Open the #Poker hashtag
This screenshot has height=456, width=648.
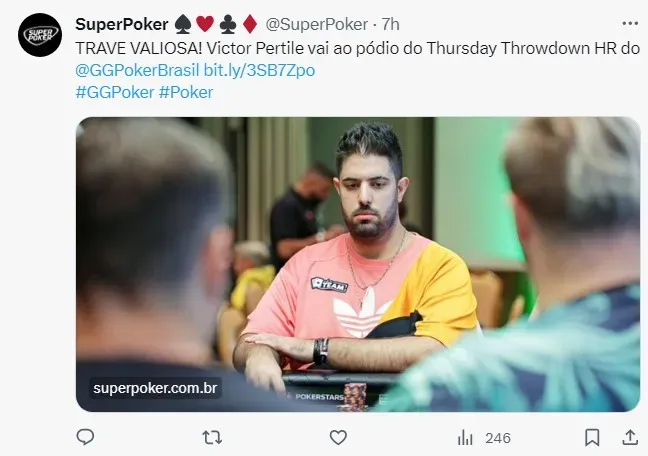tap(186, 92)
